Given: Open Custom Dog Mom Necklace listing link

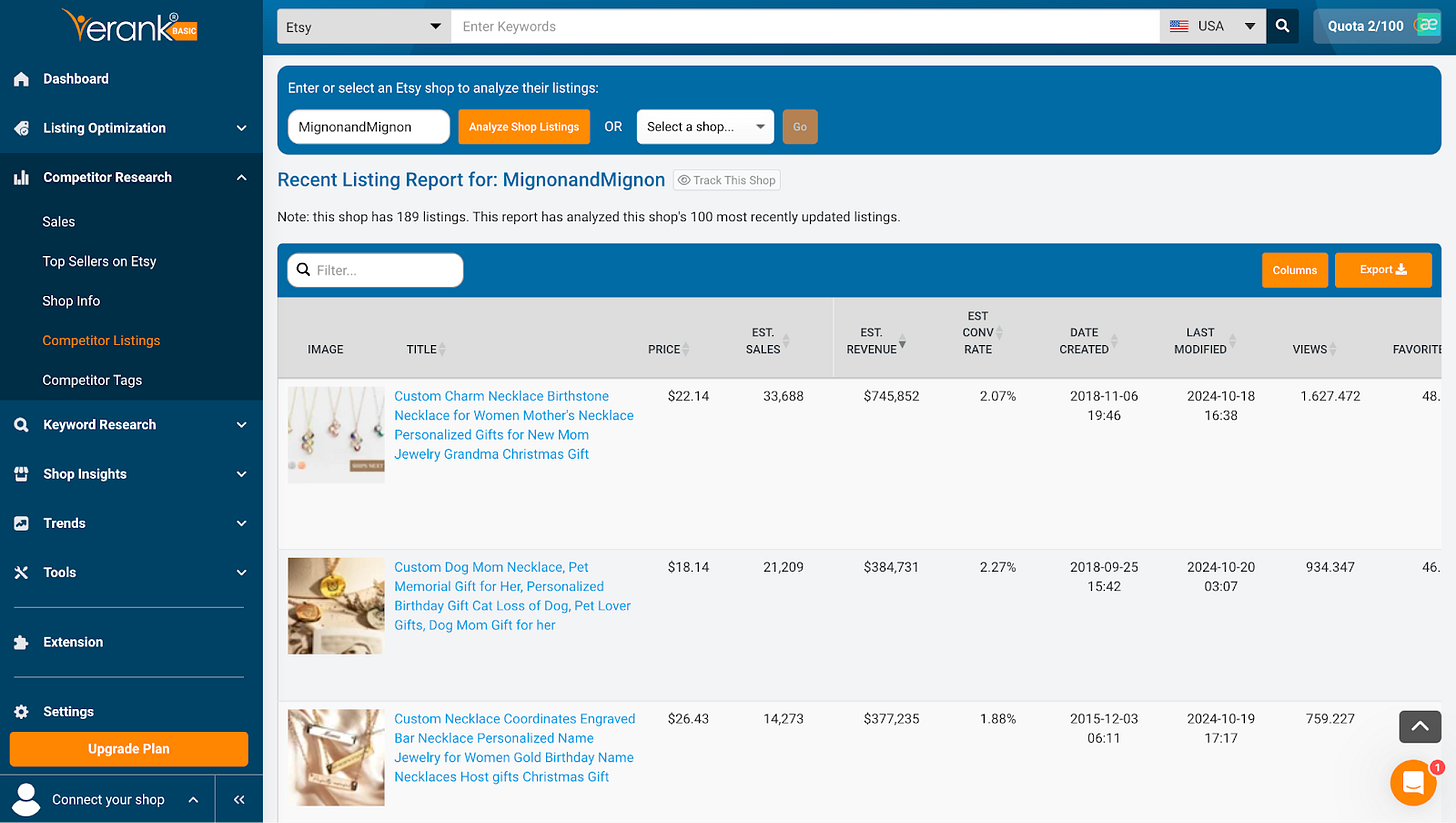Looking at the screenshot, I should [x=513, y=596].
